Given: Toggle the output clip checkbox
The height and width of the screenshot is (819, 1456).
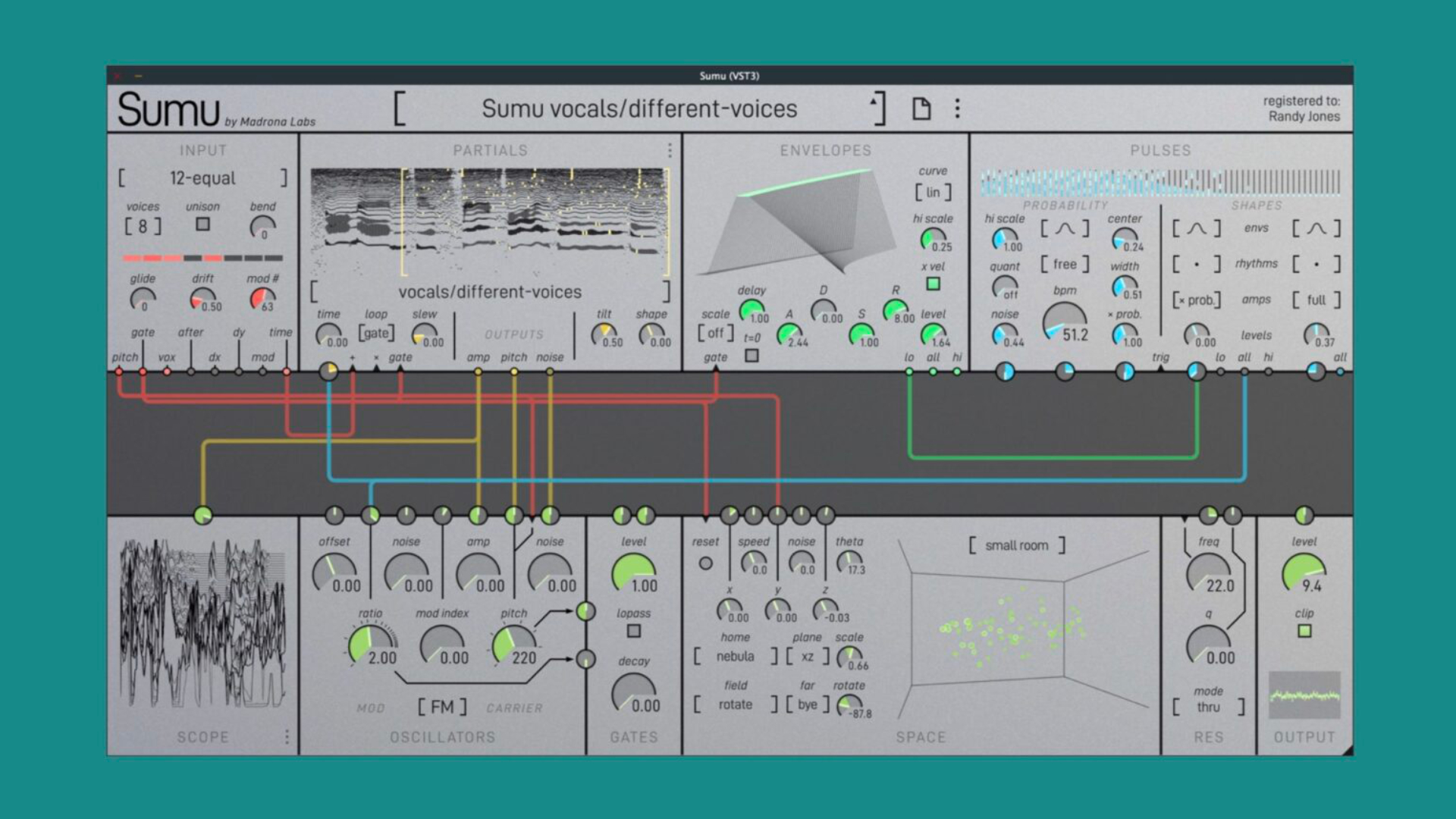Looking at the screenshot, I should tap(1304, 630).
